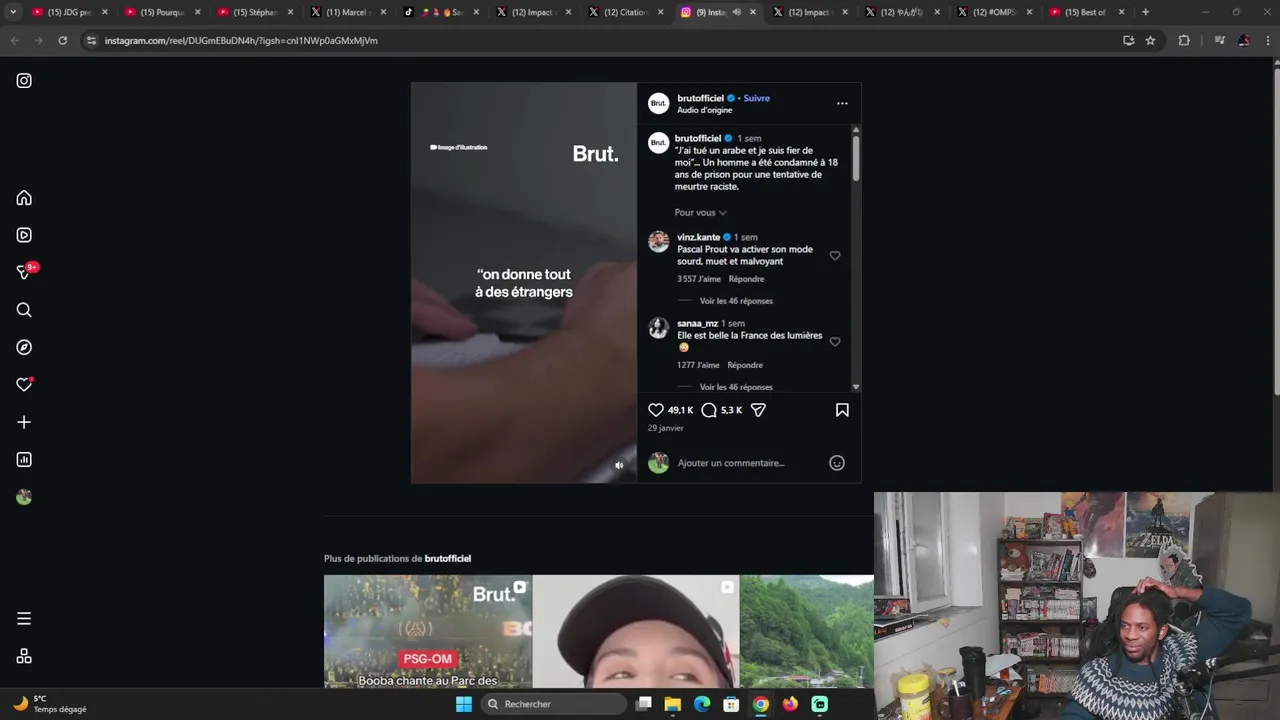Open three-dot options menu on post
The width and height of the screenshot is (1280, 720).
[x=842, y=103]
